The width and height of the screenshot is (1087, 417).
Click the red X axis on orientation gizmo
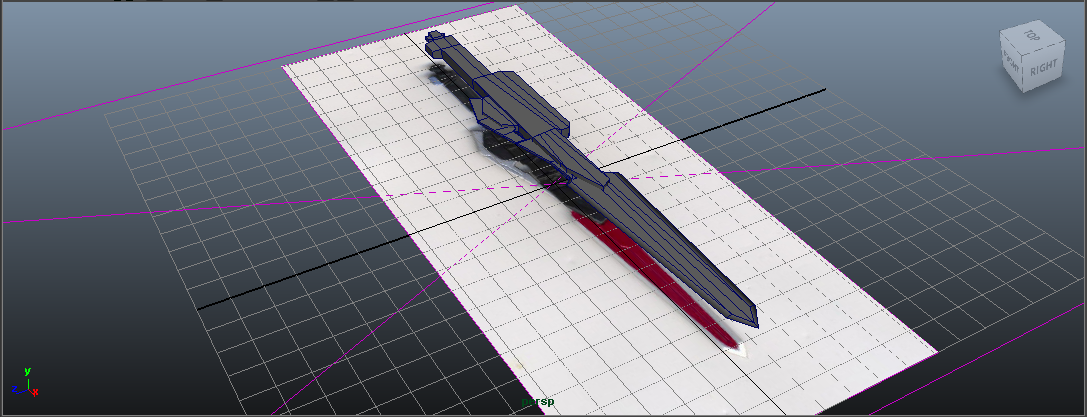(35, 390)
